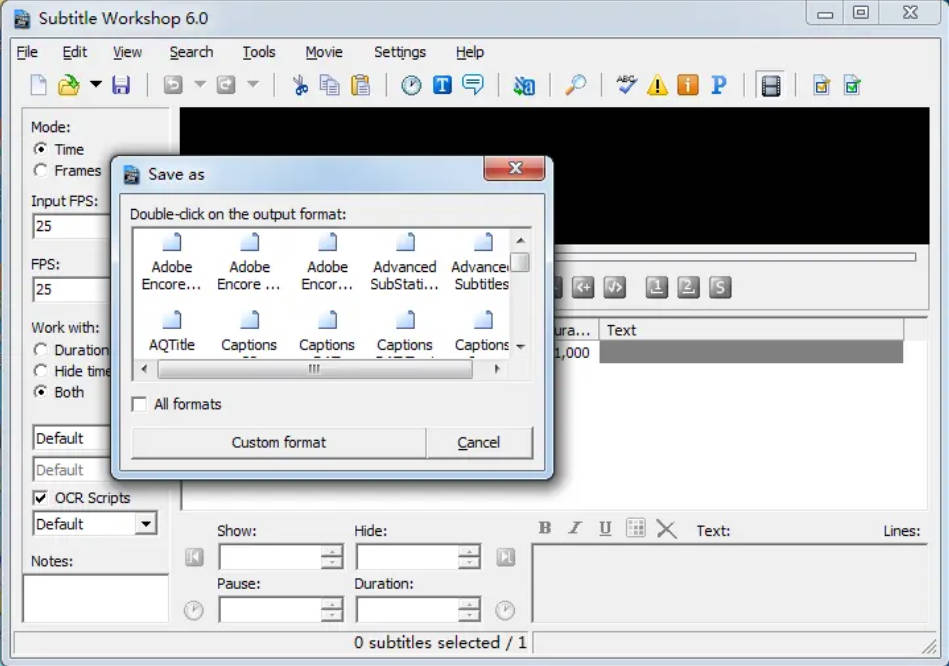Viewport: 949px width, 666px height.
Task: Click the clock timer toolbar icon
Action: click(x=410, y=85)
